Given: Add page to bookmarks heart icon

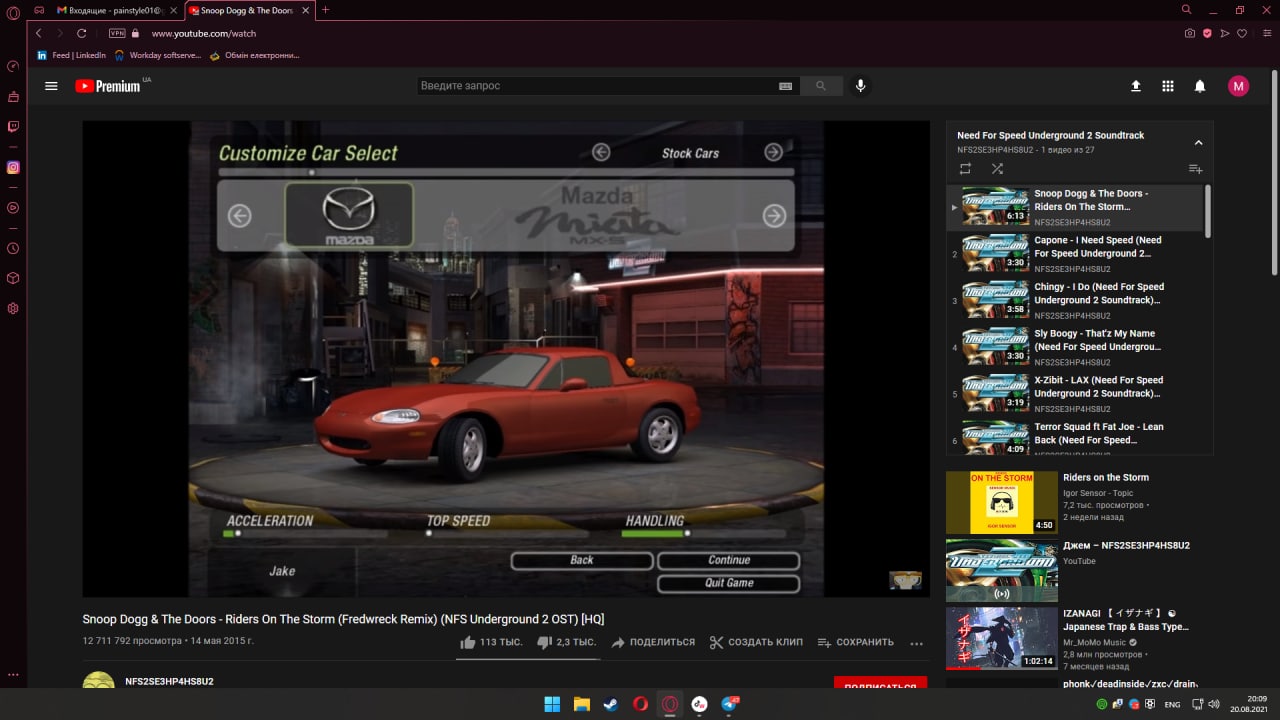Looking at the screenshot, I should pos(1242,33).
